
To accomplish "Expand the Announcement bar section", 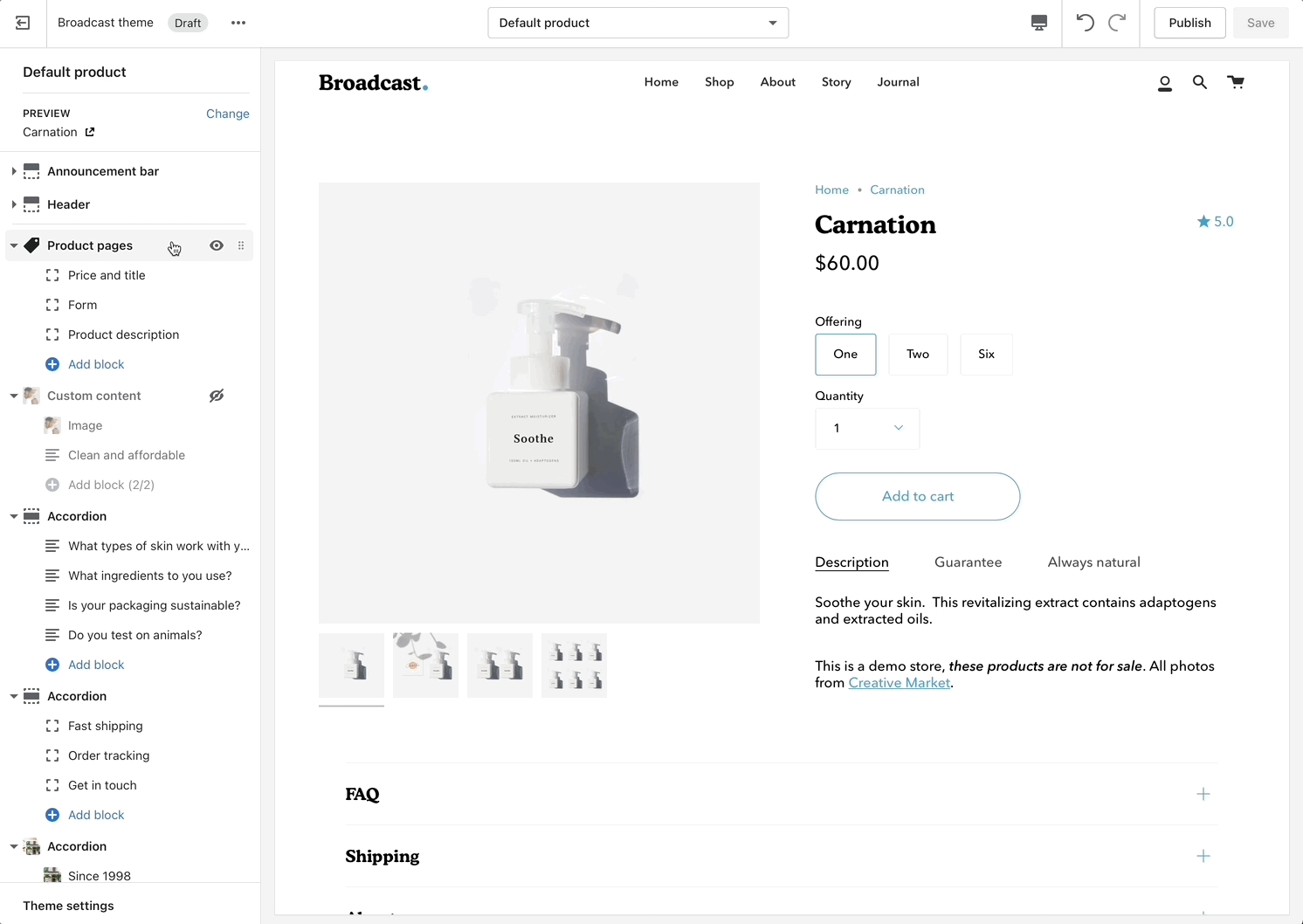I will (14, 171).
